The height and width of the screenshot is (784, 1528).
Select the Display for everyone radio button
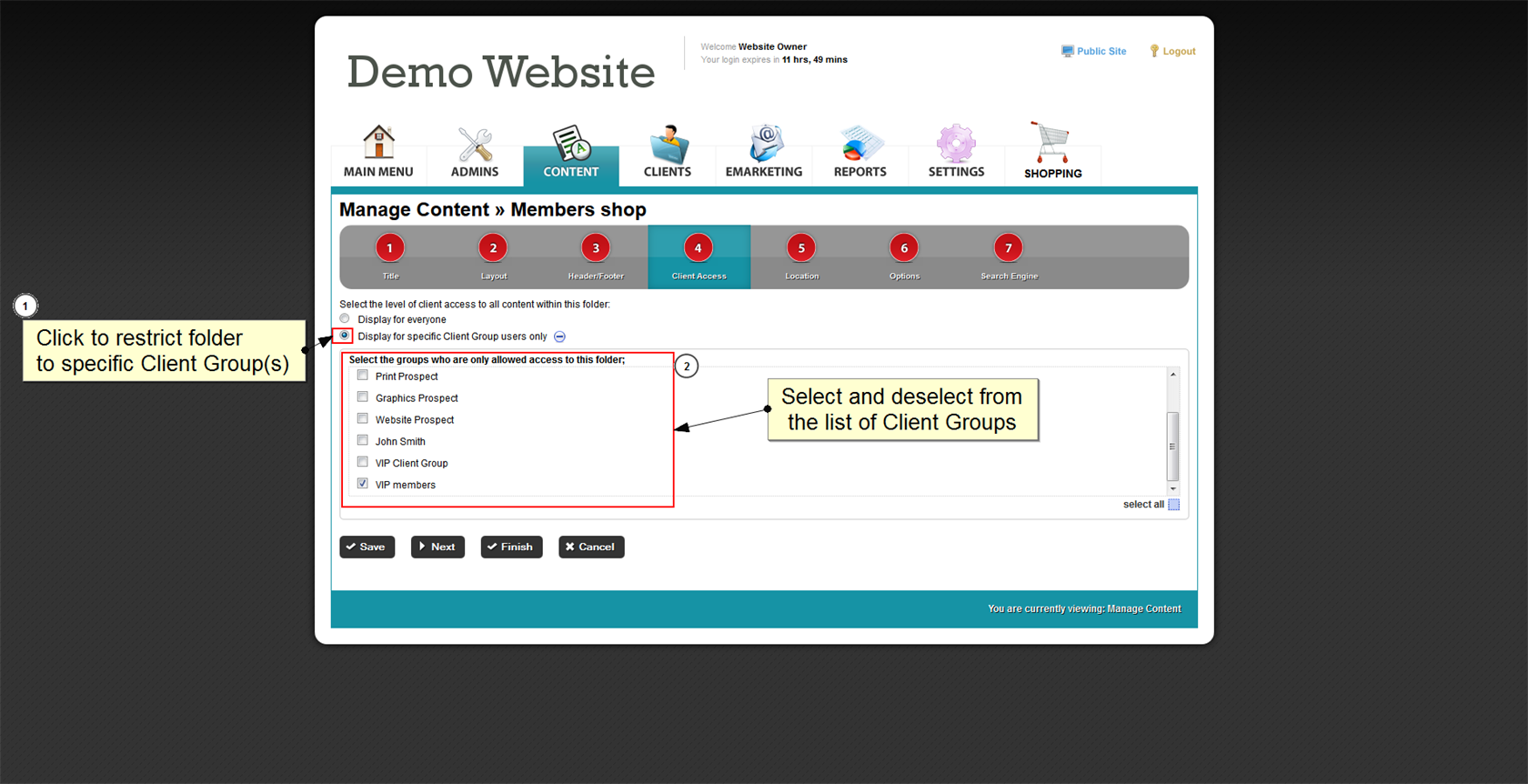click(x=345, y=318)
